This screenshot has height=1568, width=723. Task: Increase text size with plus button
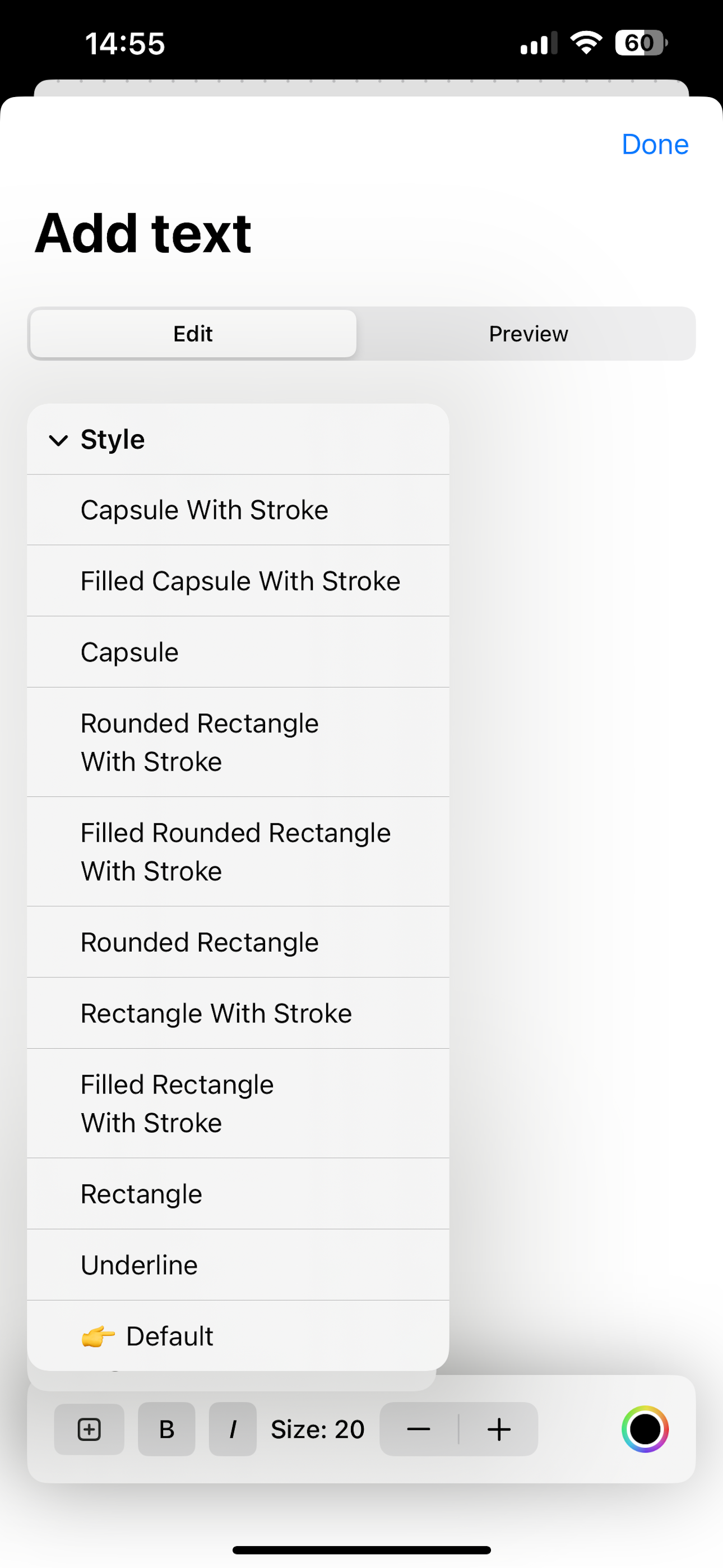click(x=499, y=1428)
